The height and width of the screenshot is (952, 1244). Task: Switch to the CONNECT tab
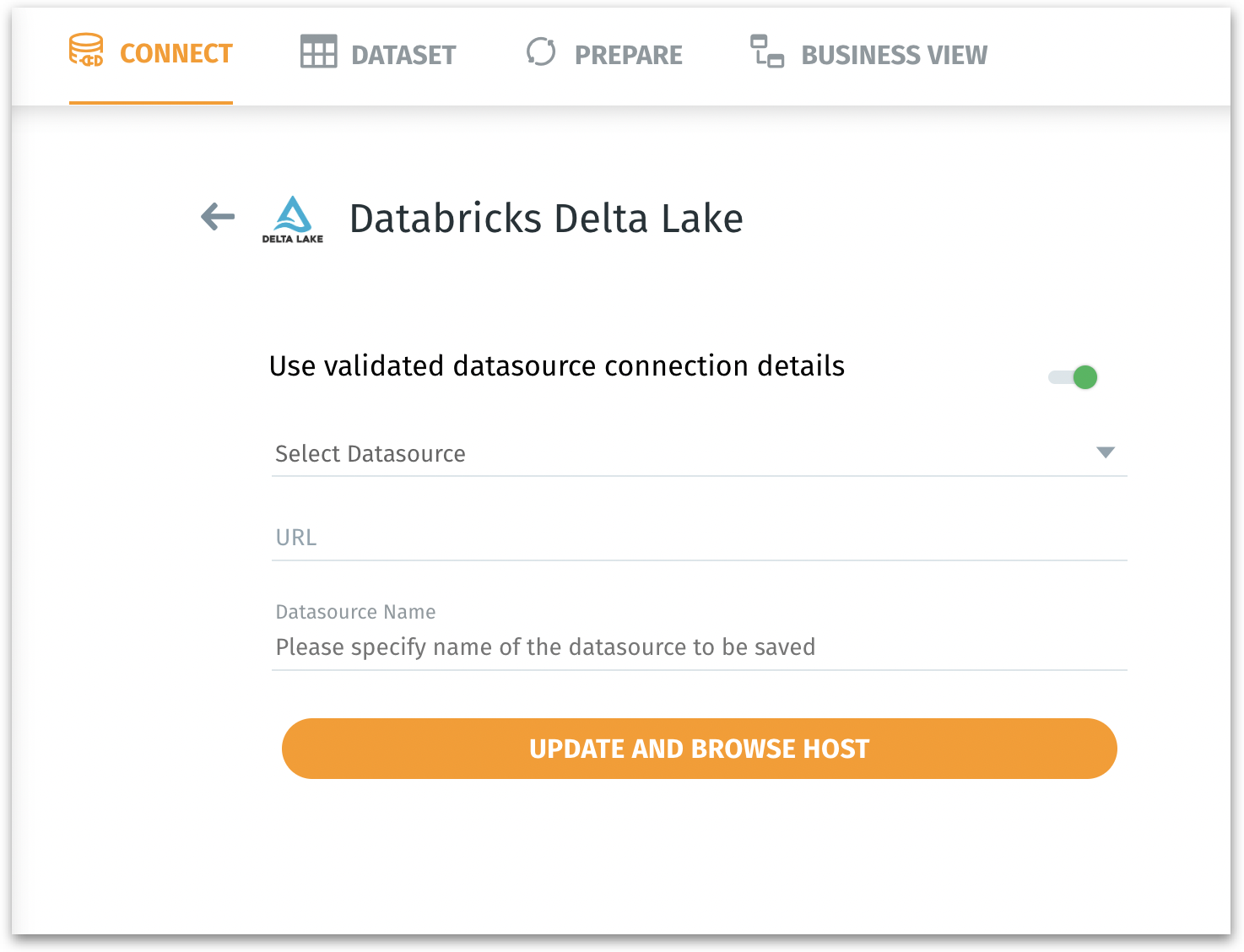pyautogui.click(x=176, y=54)
